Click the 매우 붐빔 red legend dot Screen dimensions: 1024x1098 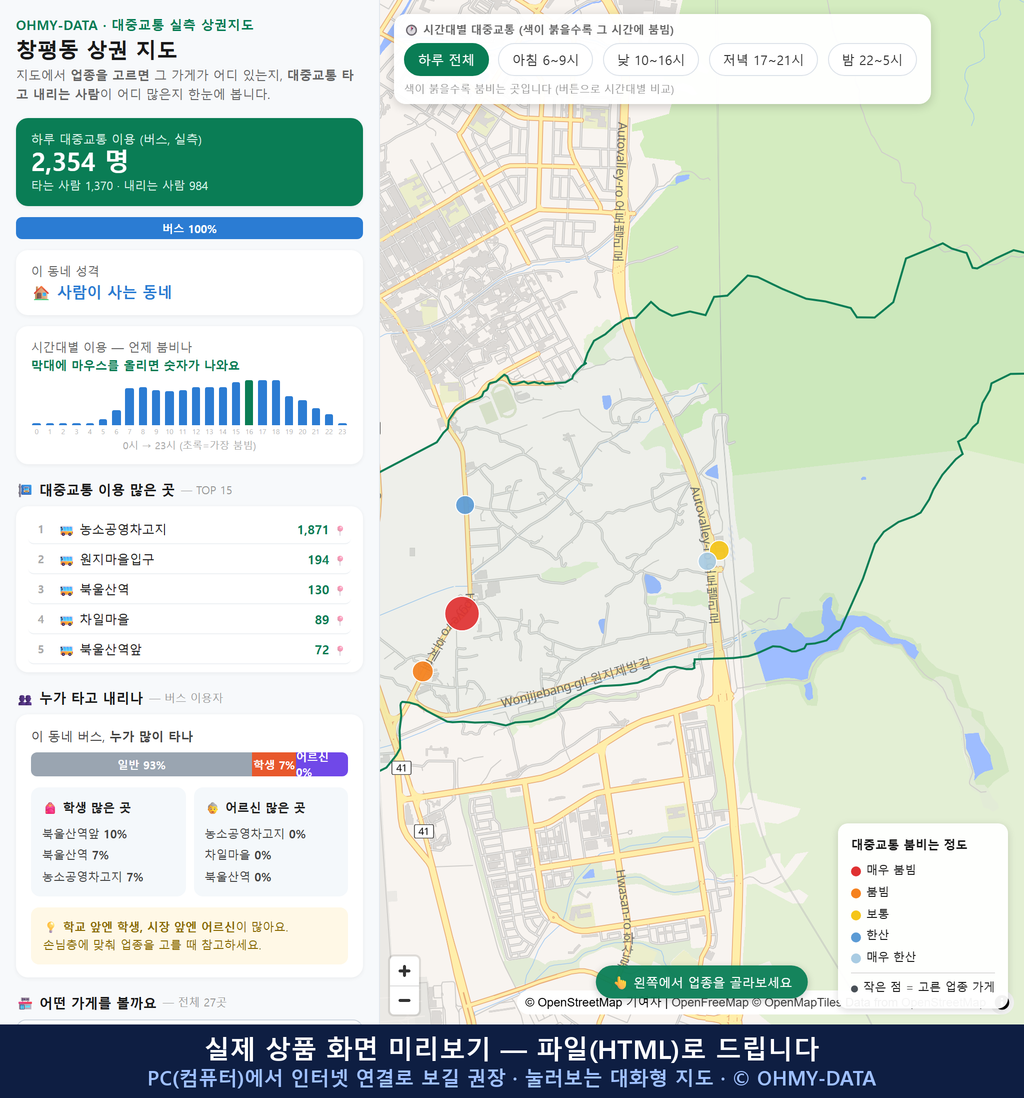pyautogui.click(x=855, y=870)
